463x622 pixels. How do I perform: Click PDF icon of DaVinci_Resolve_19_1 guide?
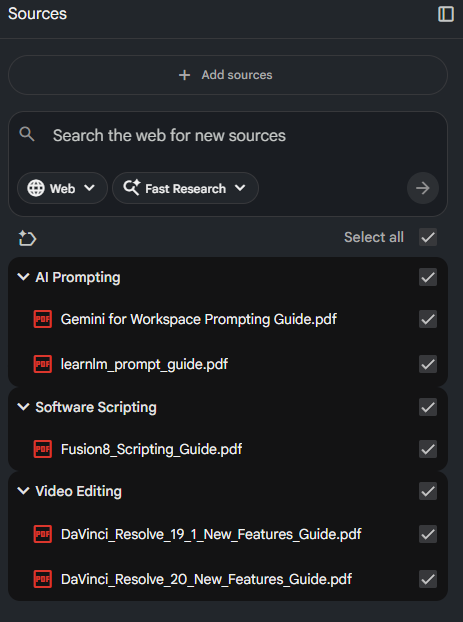point(42,534)
